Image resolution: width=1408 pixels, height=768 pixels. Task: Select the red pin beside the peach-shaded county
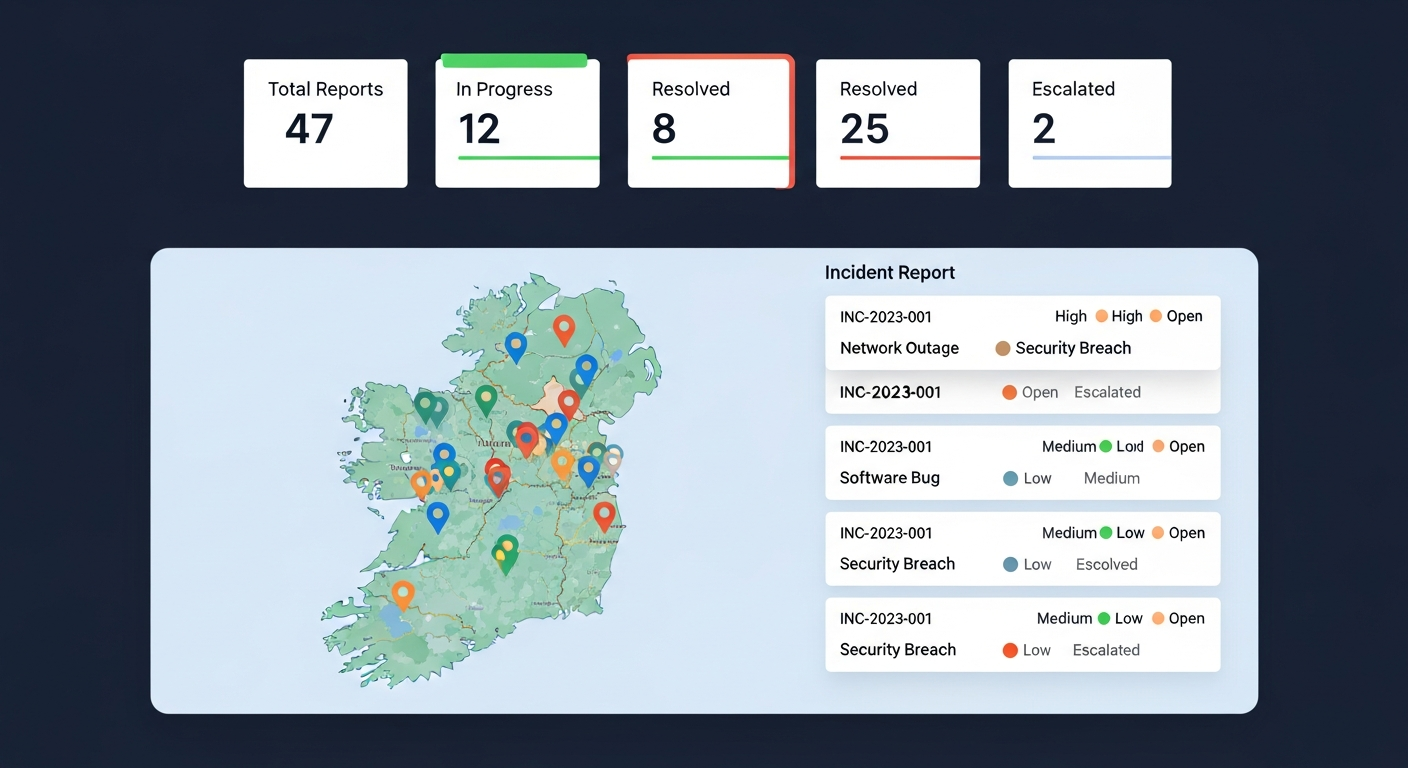pyautogui.click(x=568, y=403)
